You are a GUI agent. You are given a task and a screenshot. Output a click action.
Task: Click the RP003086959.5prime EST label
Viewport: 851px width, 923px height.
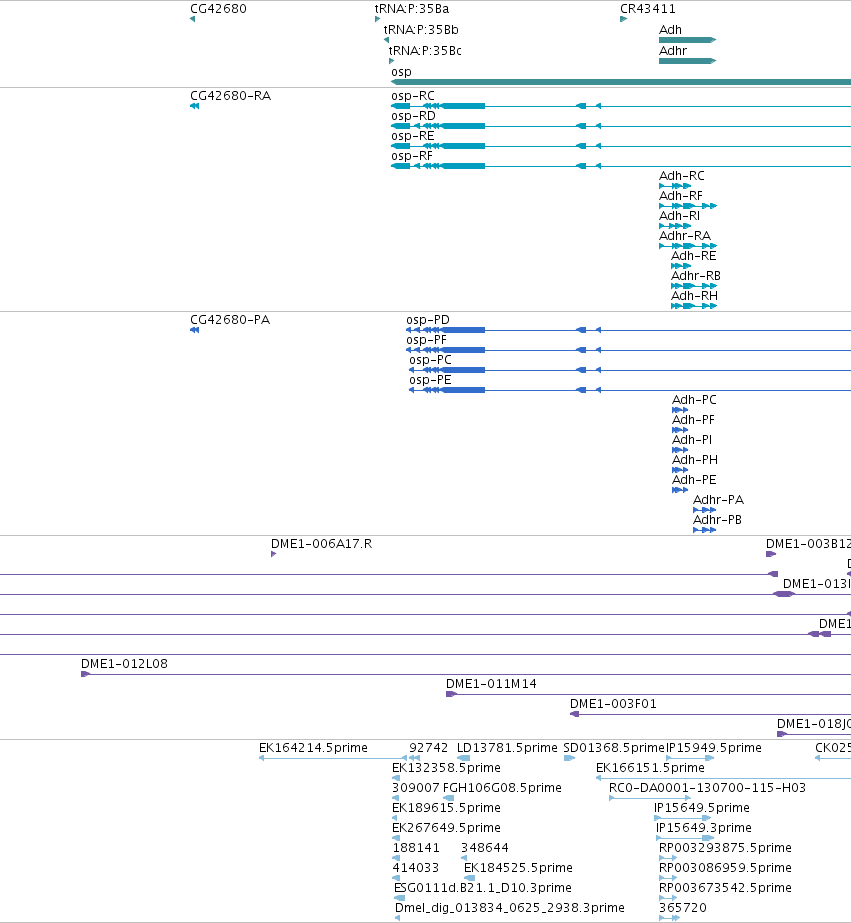click(x=725, y=868)
